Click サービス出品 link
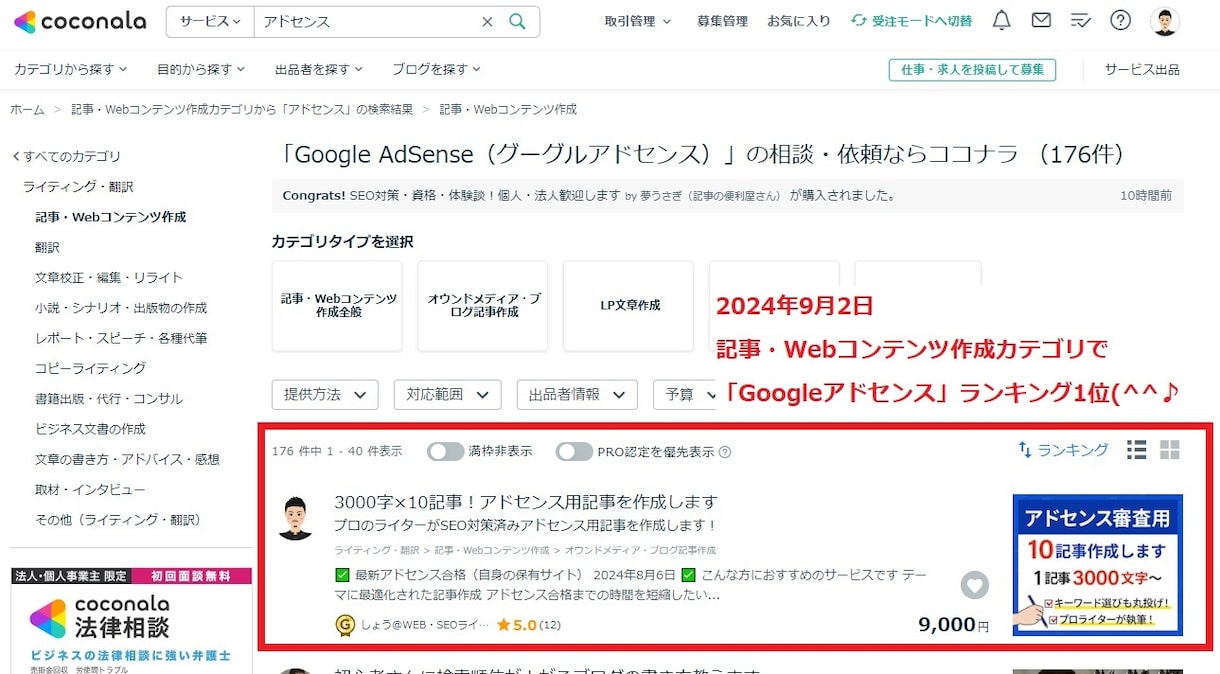This screenshot has height=674, width=1220. coord(1142,69)
